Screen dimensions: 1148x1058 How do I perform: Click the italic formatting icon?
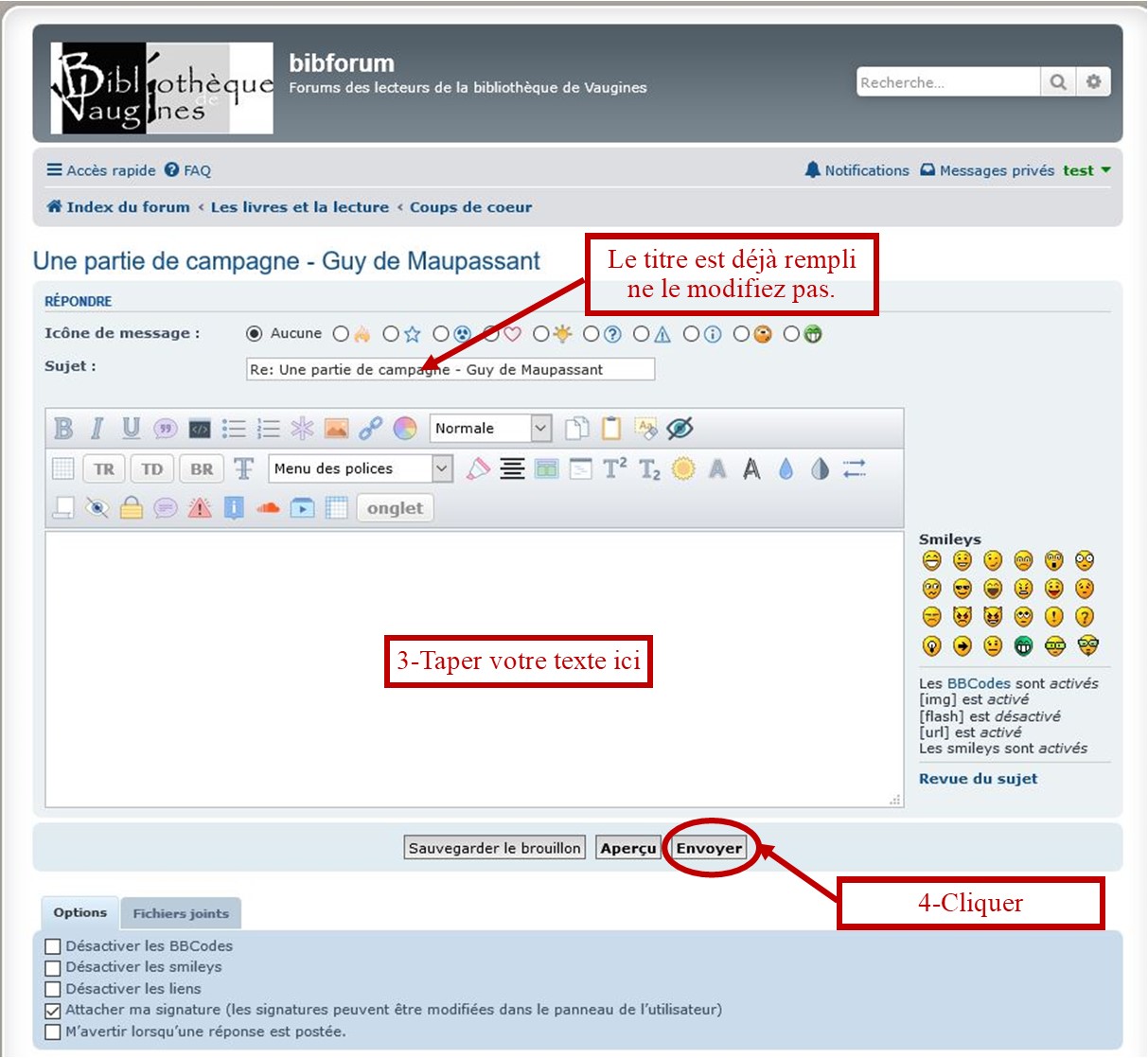97,429
